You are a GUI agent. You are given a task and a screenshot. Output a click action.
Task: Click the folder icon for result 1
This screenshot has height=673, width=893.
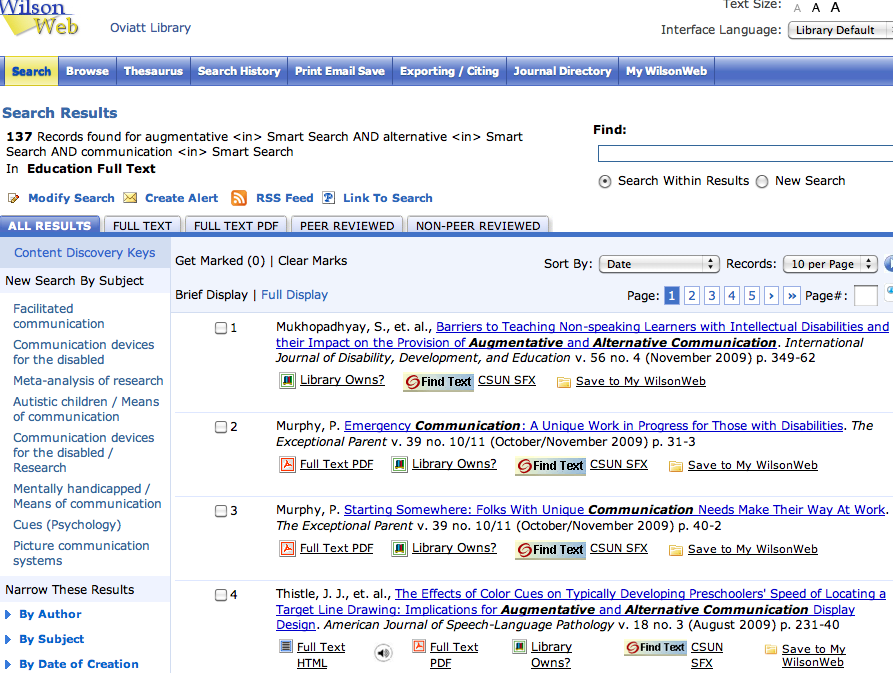[x=564, y=382]
